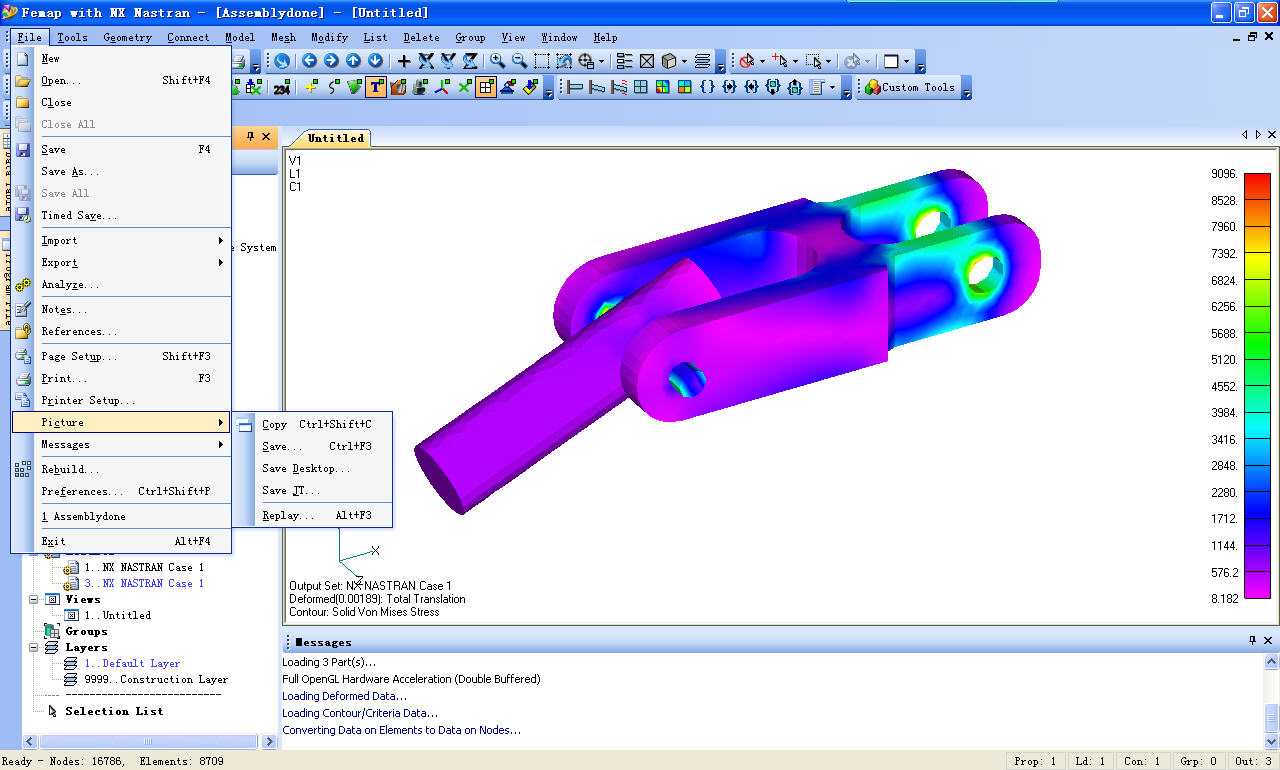Click the rotate-right blue arrow icon
The width and height of the screenshot is (1280, 770).
click(331, 61)
